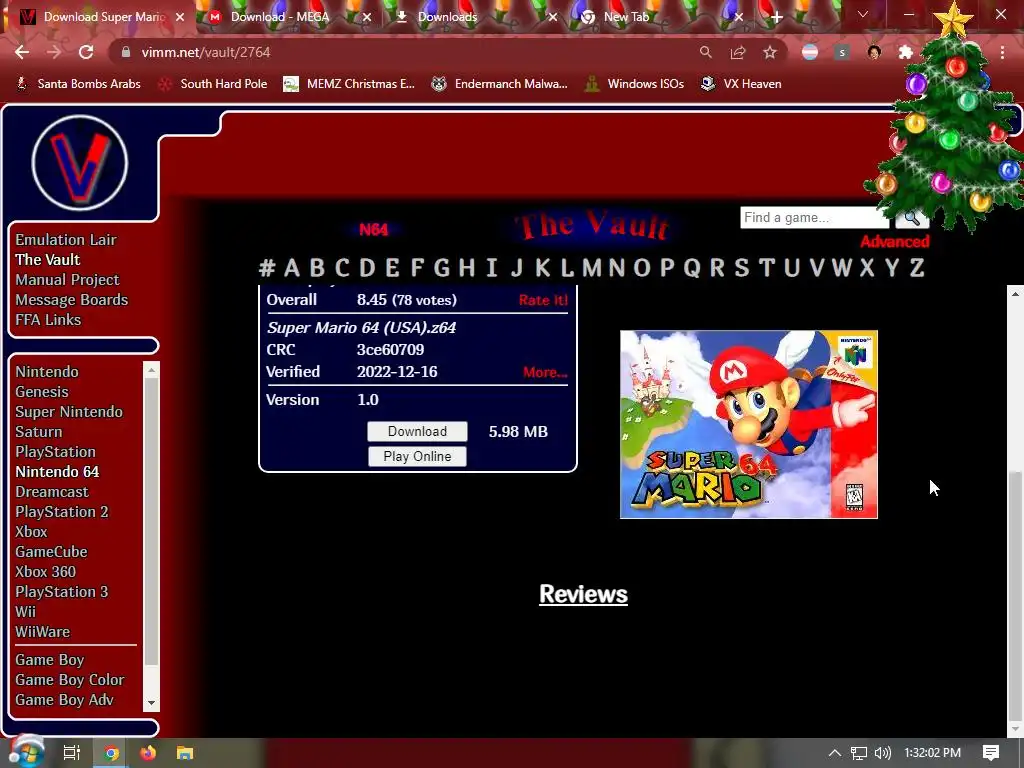The width and height of the screenshot is (1024, 768).
Task: Open the notification center icon
Action: coord(991,753)
